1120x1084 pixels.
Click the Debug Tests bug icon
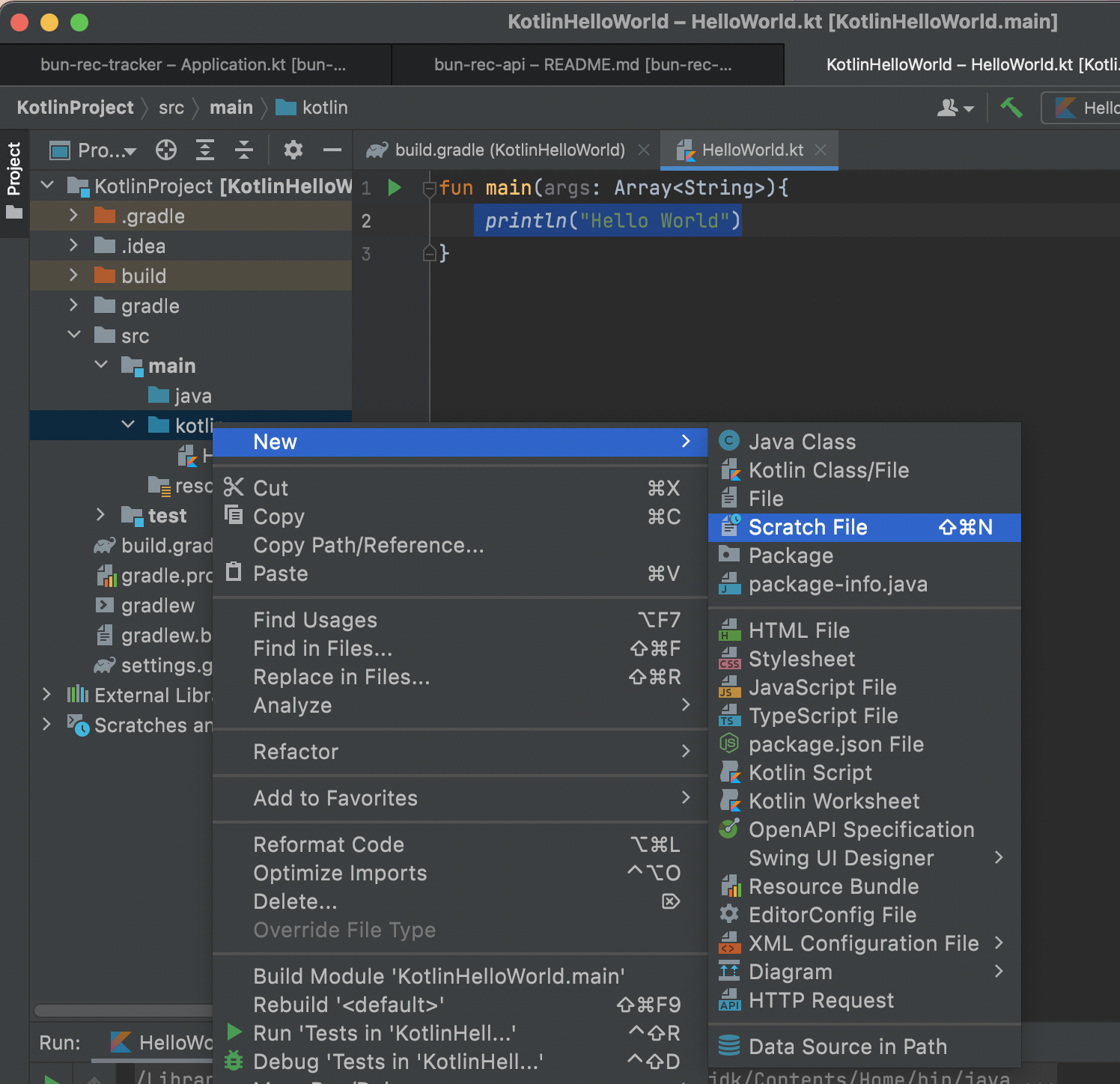234,1061
